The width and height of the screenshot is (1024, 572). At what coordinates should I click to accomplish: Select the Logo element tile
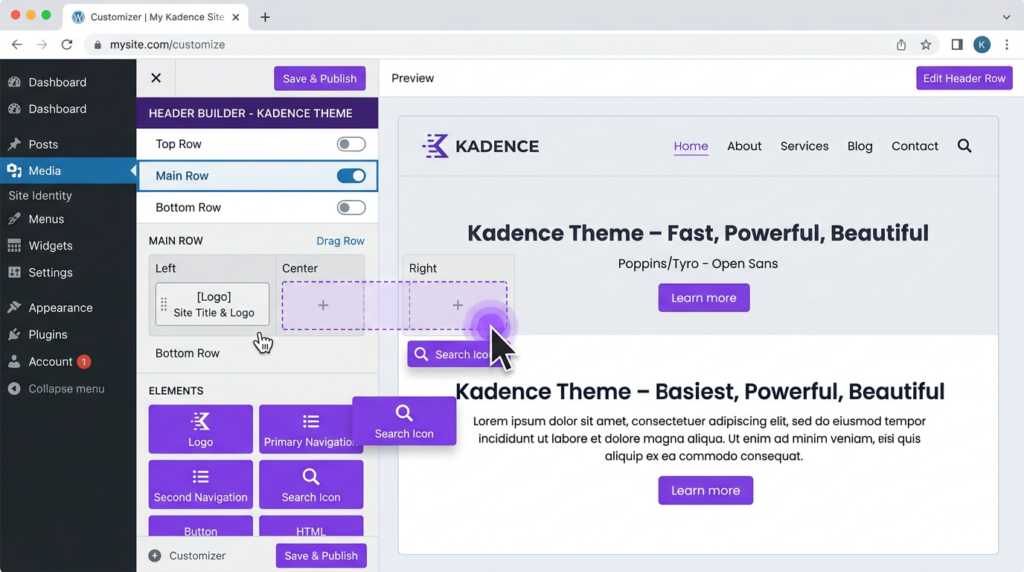[200, 429]
